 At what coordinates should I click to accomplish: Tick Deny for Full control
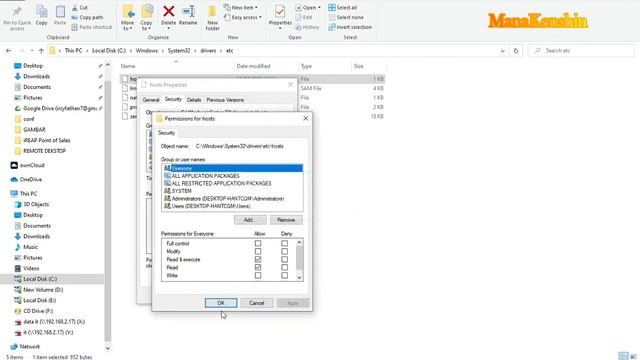(x=284, y=243)
